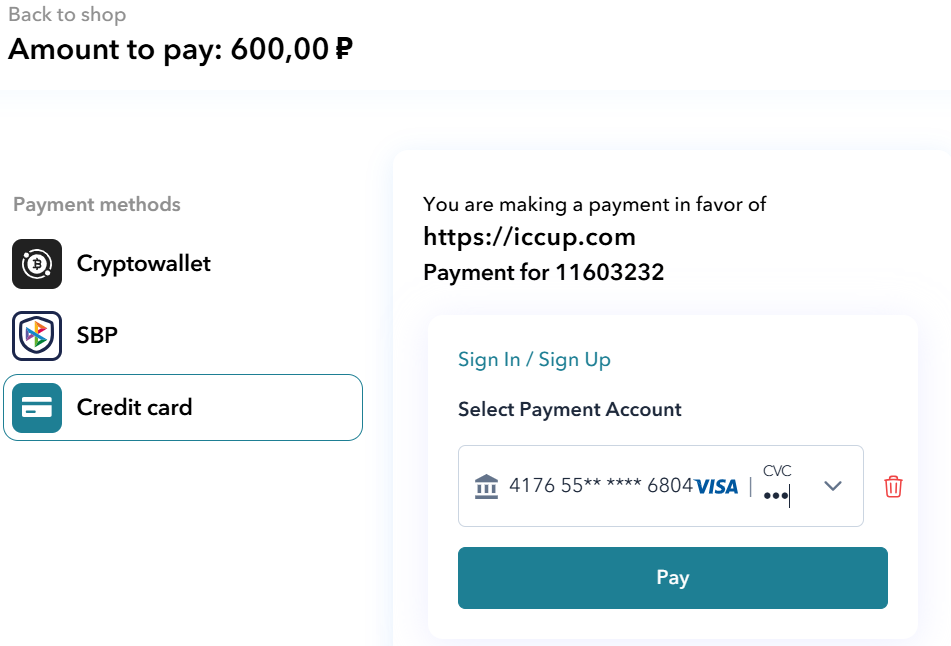951x646 pixels.
Task: Click the https://iccup.com merchant address
Action: click(x=529, y=237)
